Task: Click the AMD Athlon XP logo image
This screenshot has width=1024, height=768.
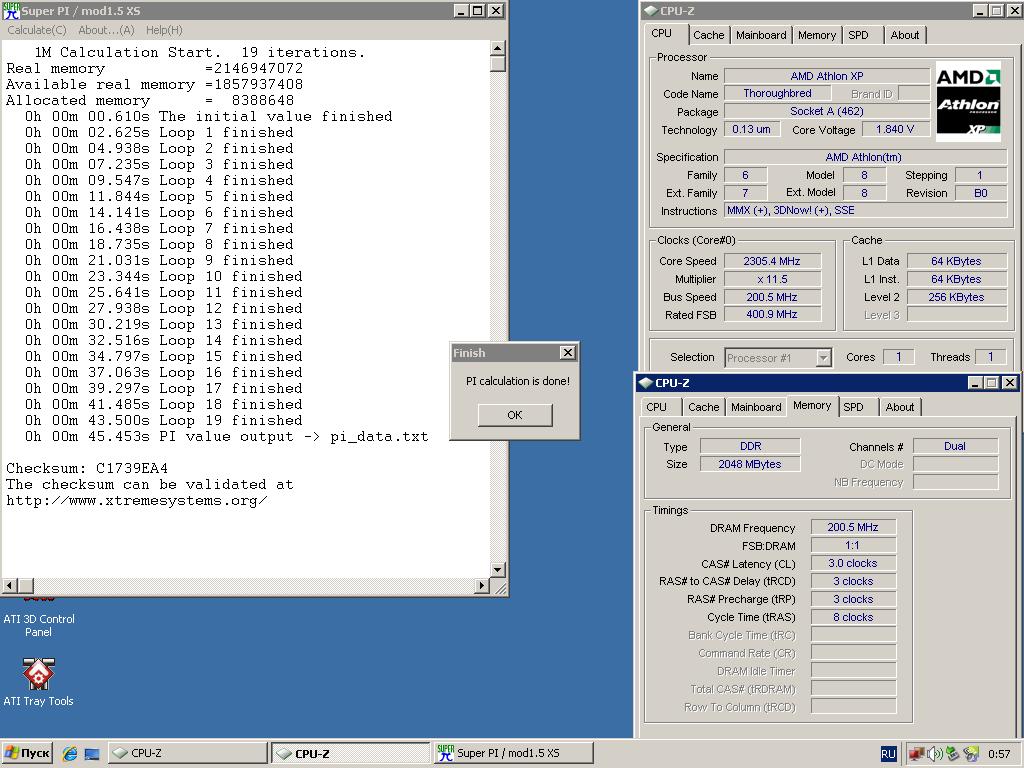Action: (968, 101)
